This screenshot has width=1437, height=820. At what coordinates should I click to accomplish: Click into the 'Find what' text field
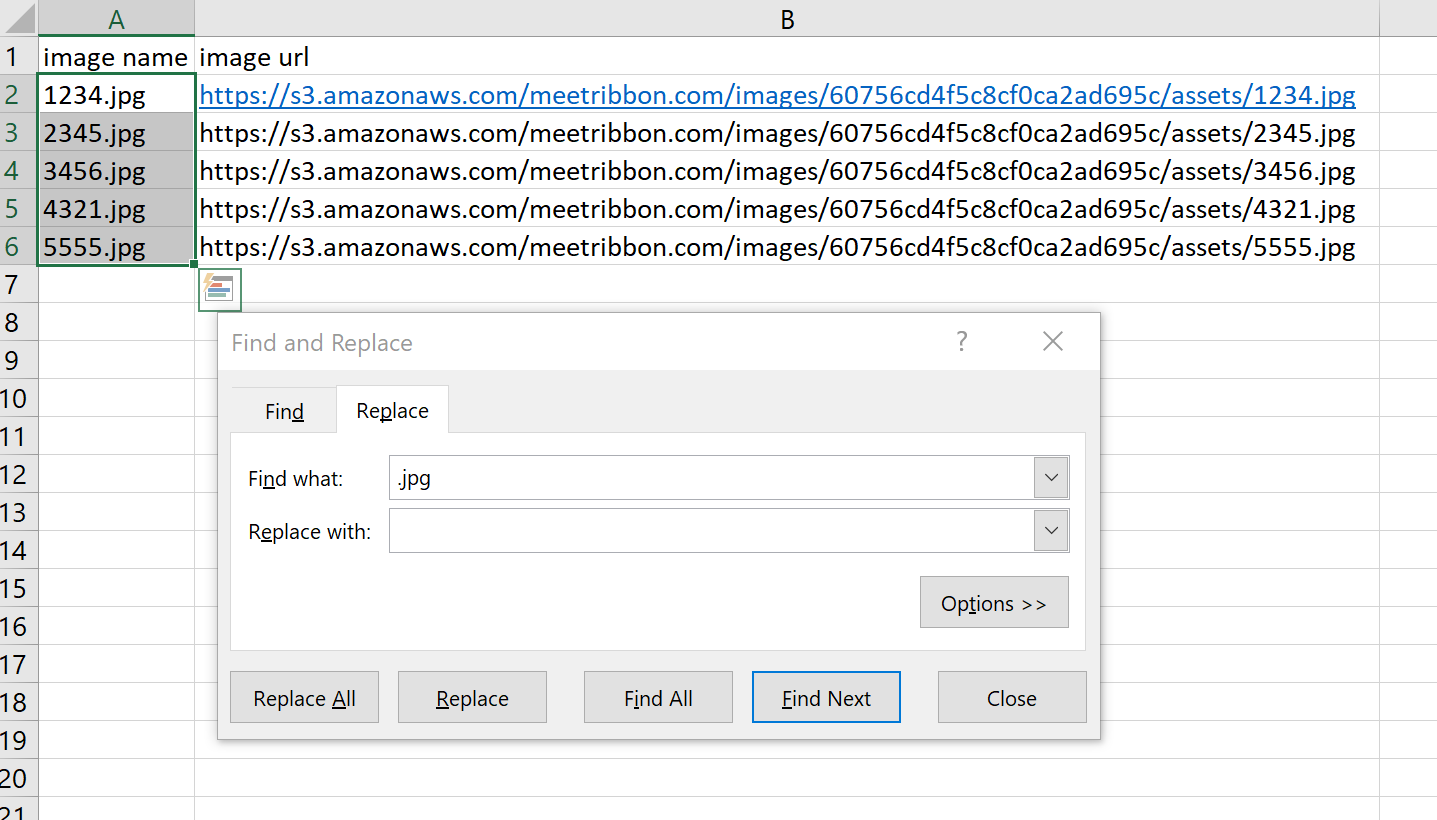point(710,478)
